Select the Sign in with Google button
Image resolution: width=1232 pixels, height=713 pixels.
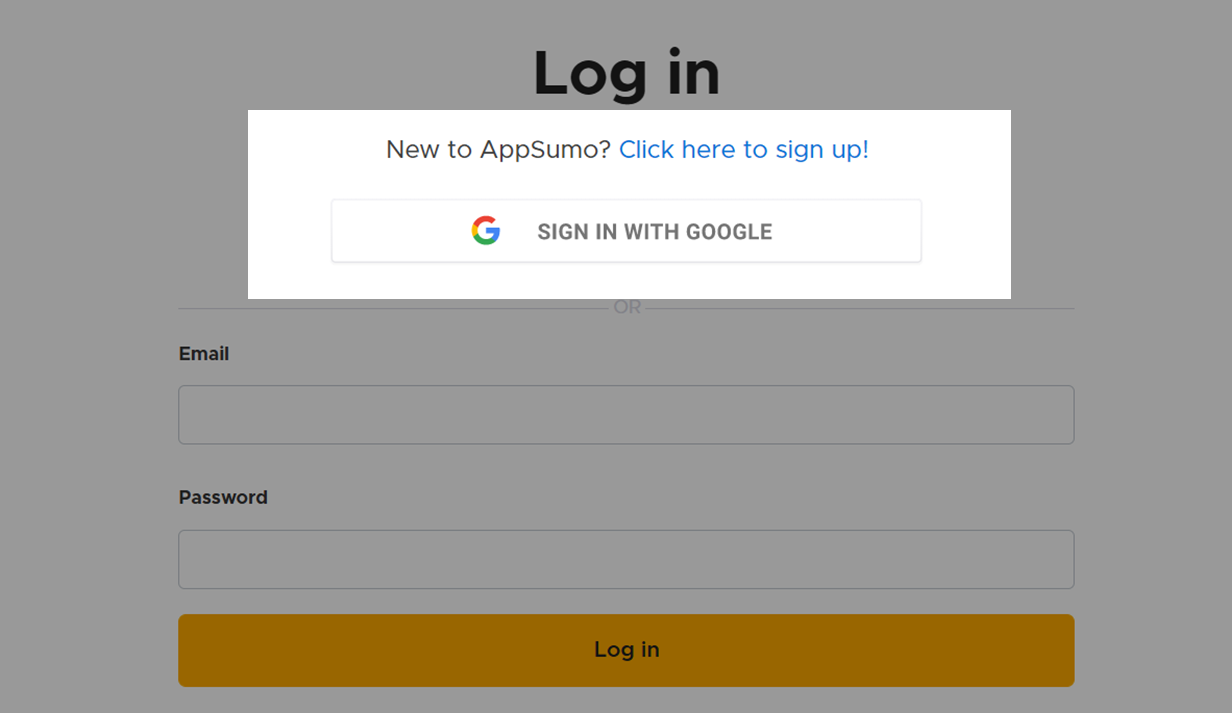click(x=626, y=231)
